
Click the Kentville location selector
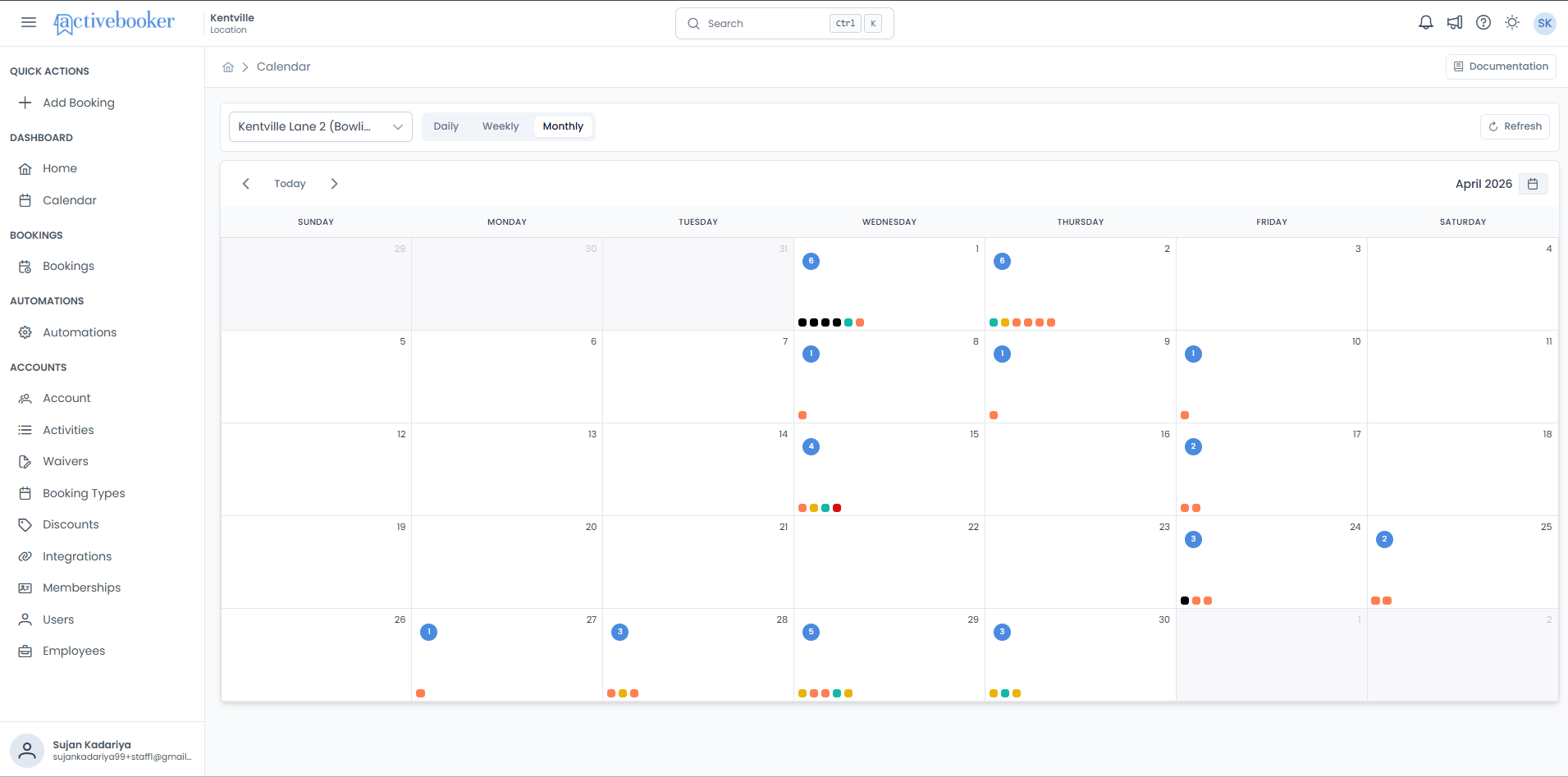point(232,23)
